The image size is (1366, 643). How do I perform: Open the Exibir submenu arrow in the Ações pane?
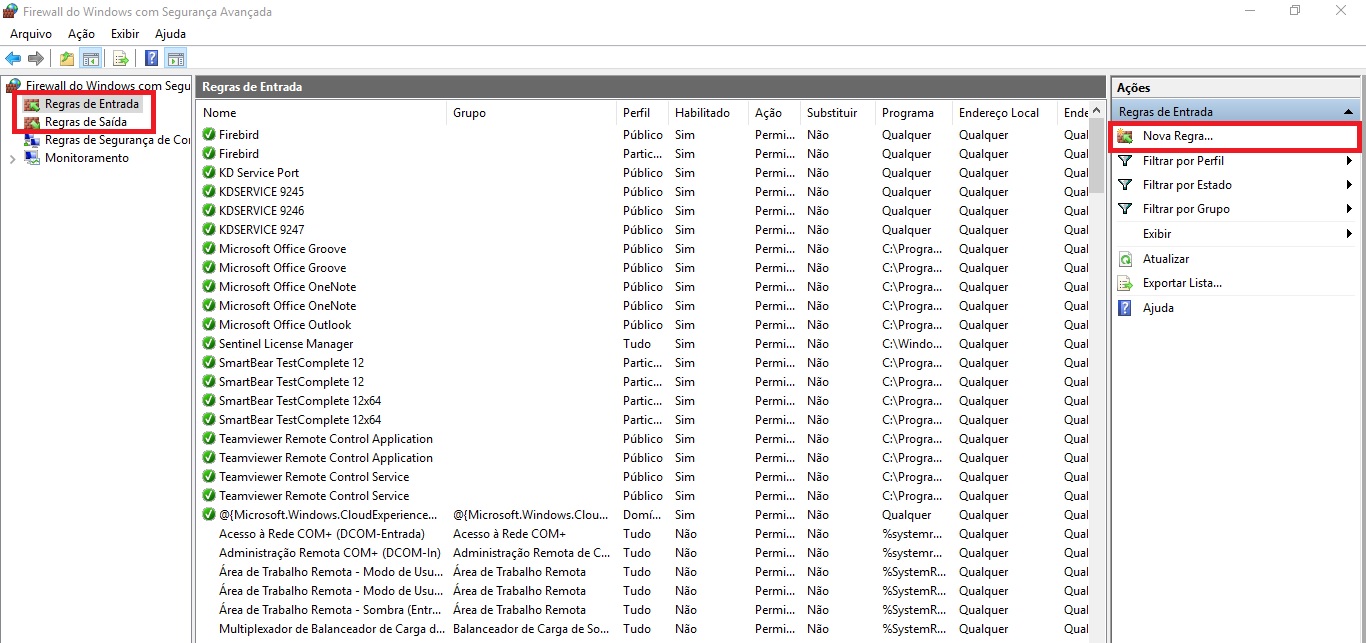(1349, 234)
